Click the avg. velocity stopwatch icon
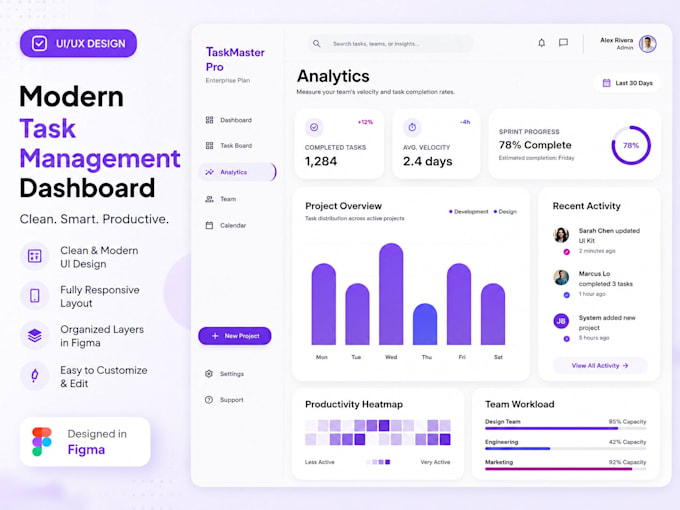This screenshot has width=680, height=510. point(412,127)
